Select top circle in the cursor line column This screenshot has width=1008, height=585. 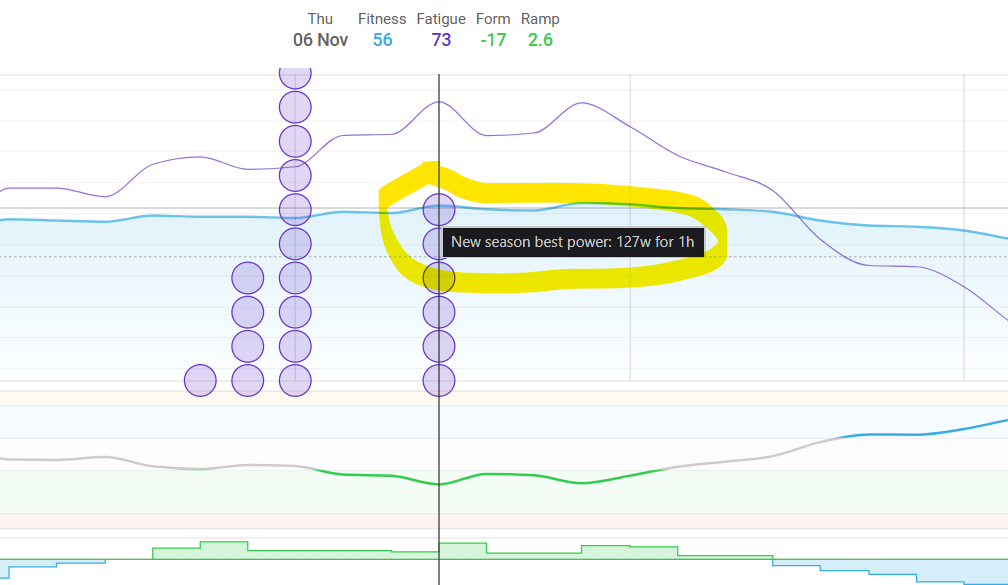pyautogui.click(x=438, y=210)
